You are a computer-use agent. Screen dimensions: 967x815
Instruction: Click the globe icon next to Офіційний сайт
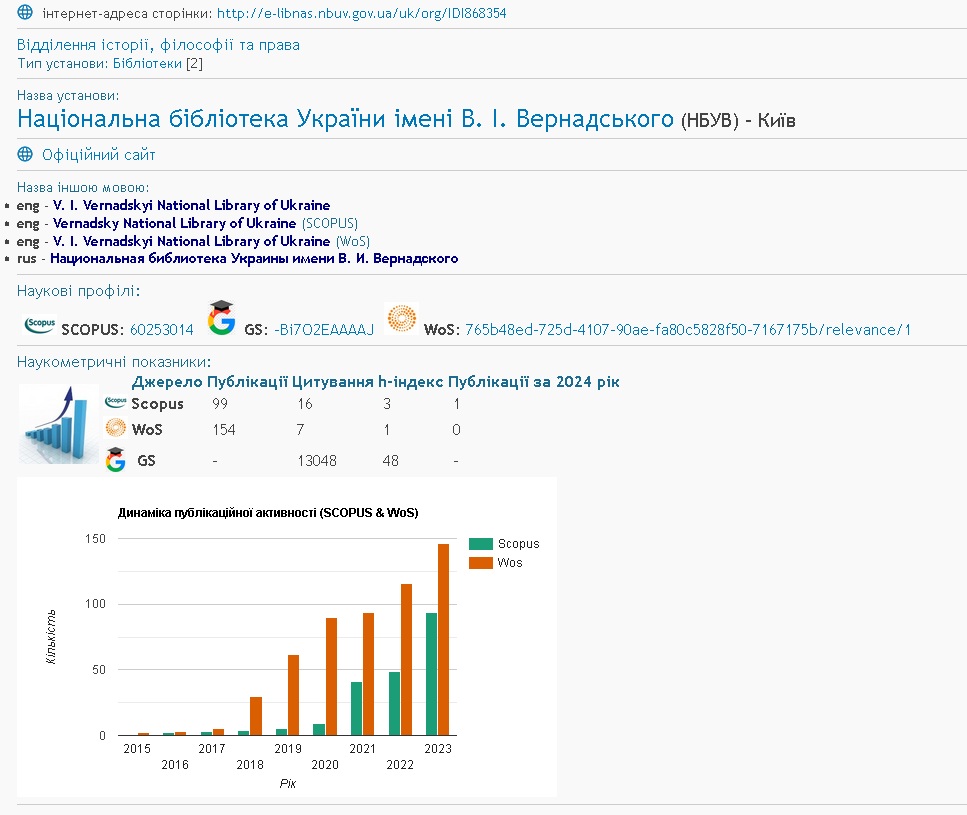[x=25, y=154]
